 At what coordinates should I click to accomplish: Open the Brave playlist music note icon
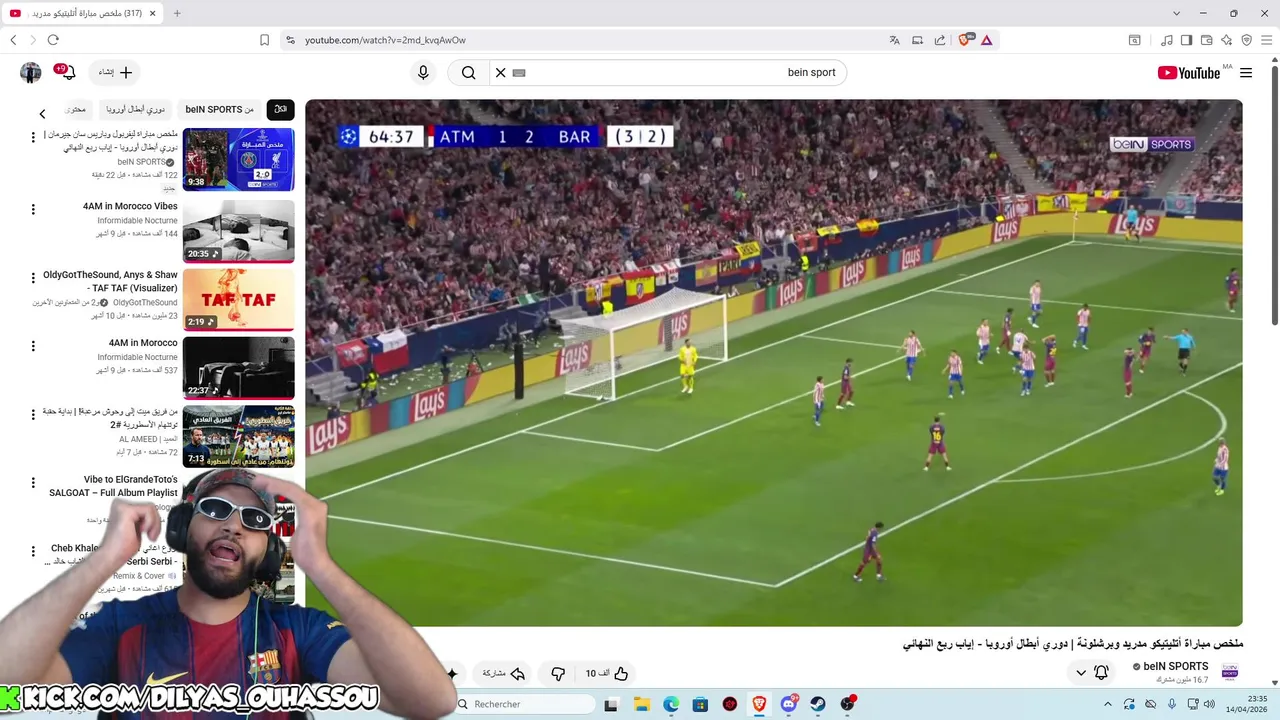click(x=1167, y=40)
